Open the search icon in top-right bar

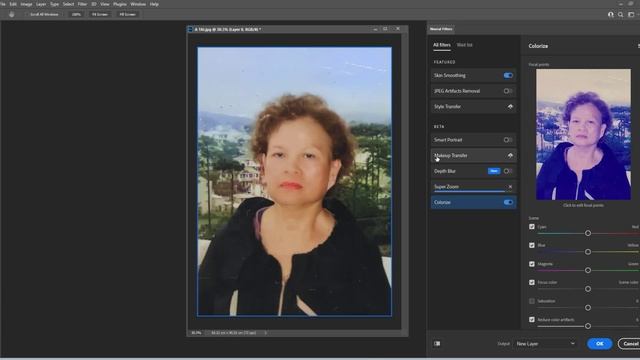click(620, 14)
